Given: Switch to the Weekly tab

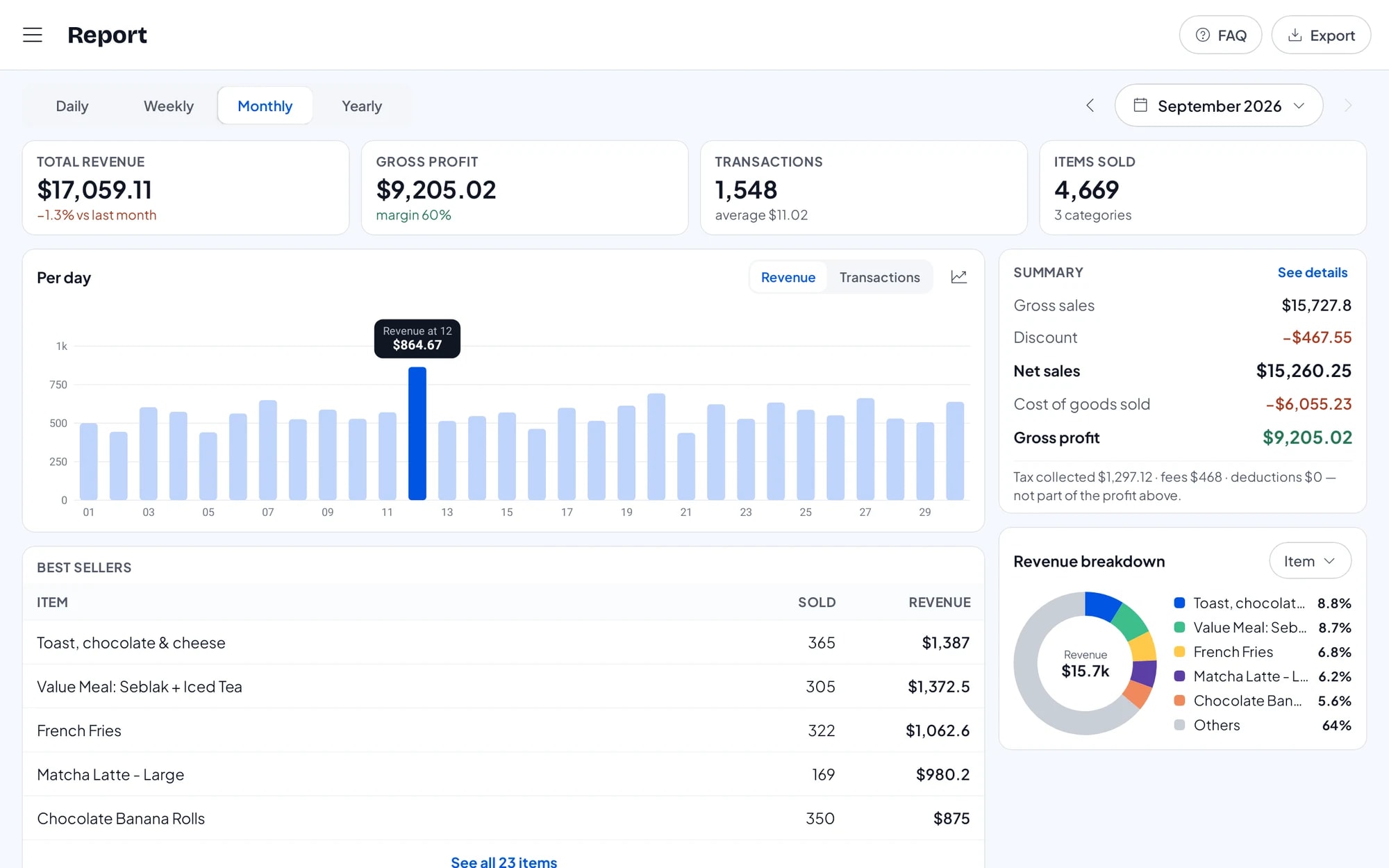Looking at the screenshot, I should 169,106.
